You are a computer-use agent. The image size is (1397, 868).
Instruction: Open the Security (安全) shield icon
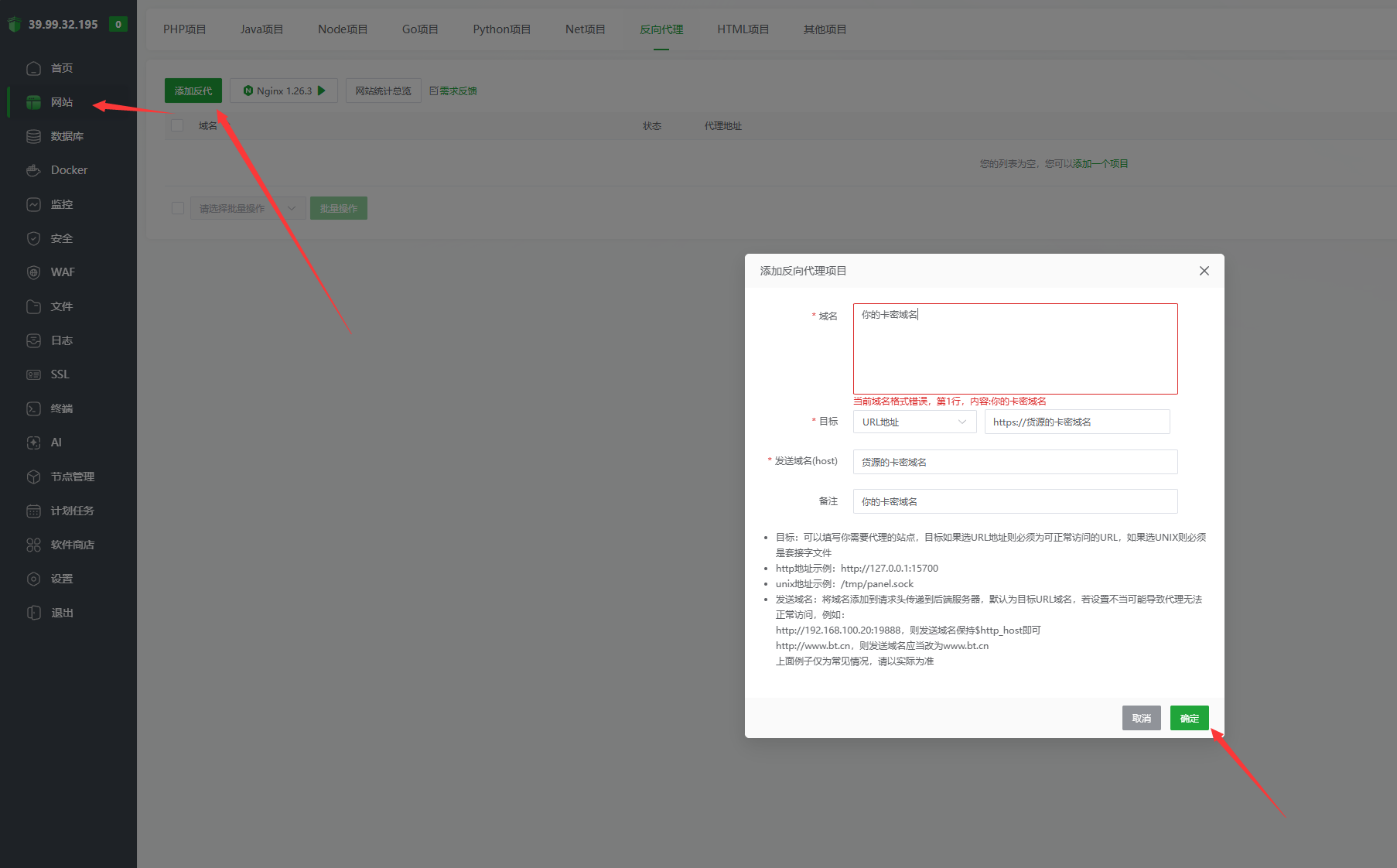coord(33,238)
